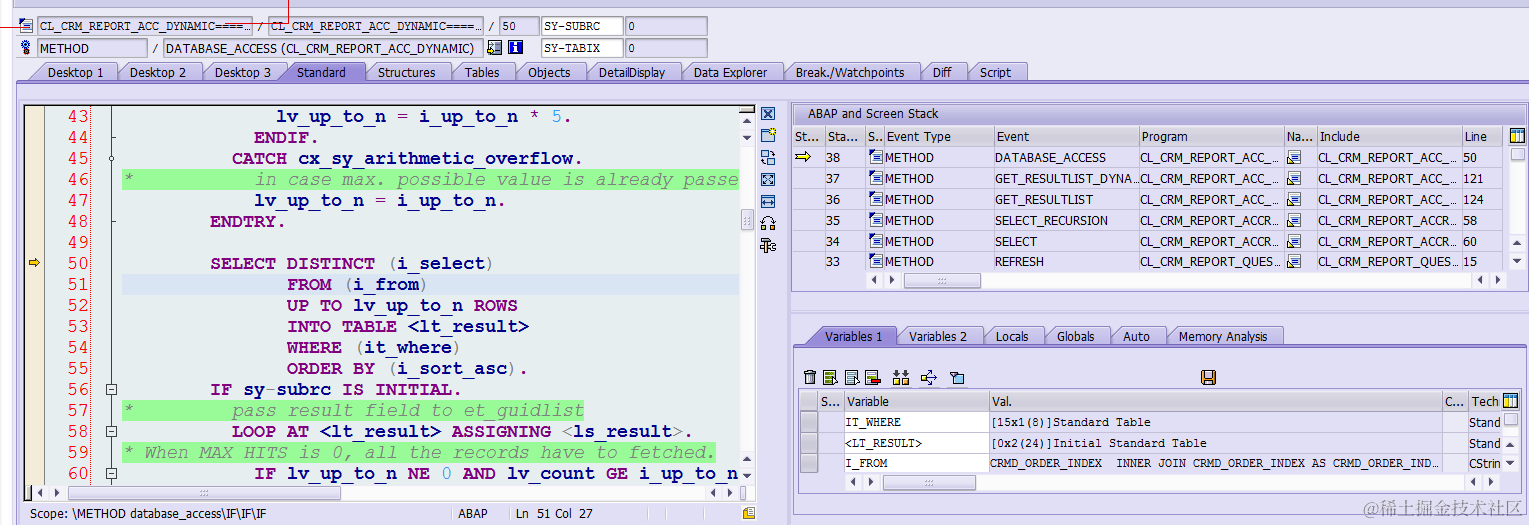This screenshot has width=1529, height=525.
Task: Switch to Globals tab
Action: pos(1076,337)
